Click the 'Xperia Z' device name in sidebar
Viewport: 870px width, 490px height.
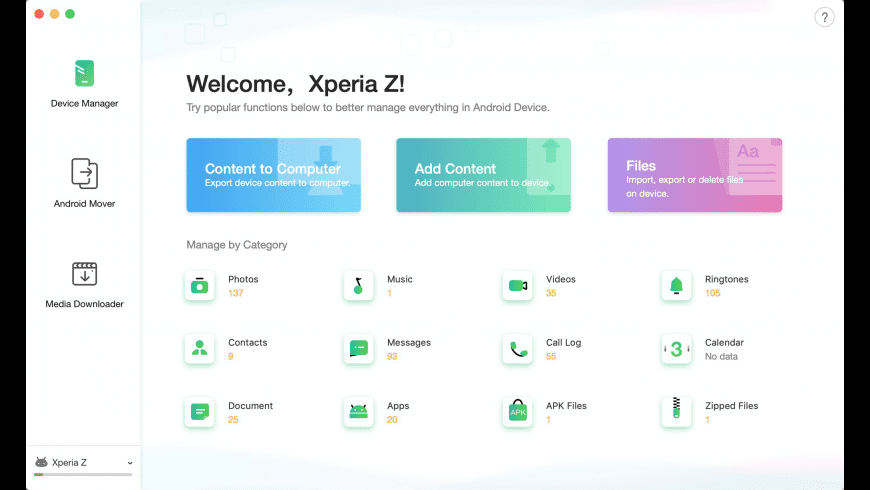[x=69, y=462]
